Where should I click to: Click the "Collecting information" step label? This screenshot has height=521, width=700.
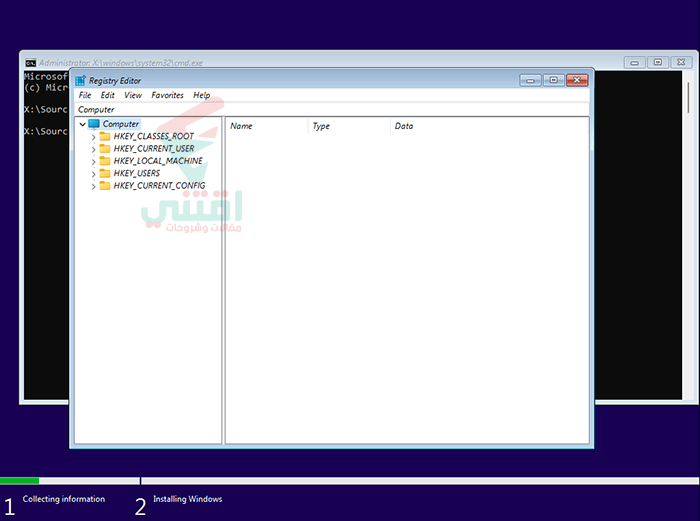pos(64,499)
